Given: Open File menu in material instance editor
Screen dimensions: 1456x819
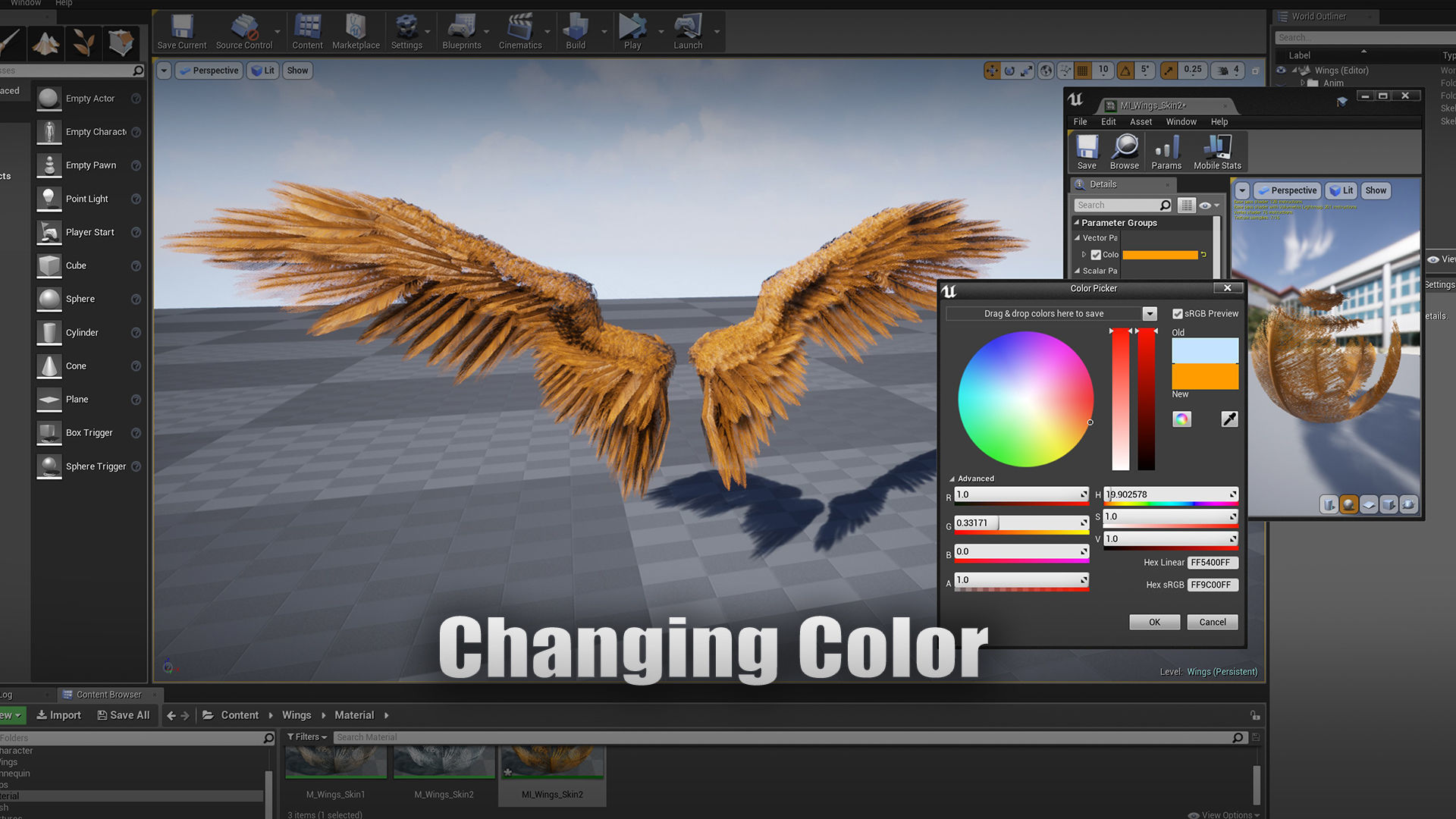Looking at the screenshot, I should [1080, 122].
